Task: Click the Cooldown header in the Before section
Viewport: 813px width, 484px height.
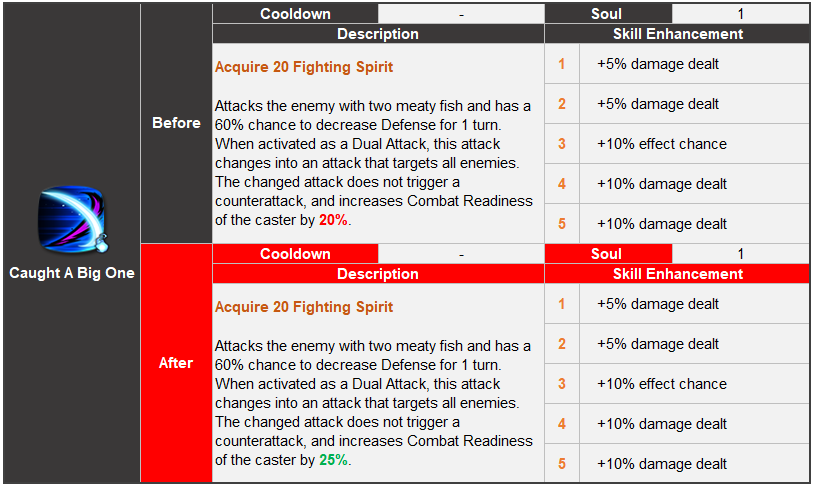Action: (x=295, y=14)
